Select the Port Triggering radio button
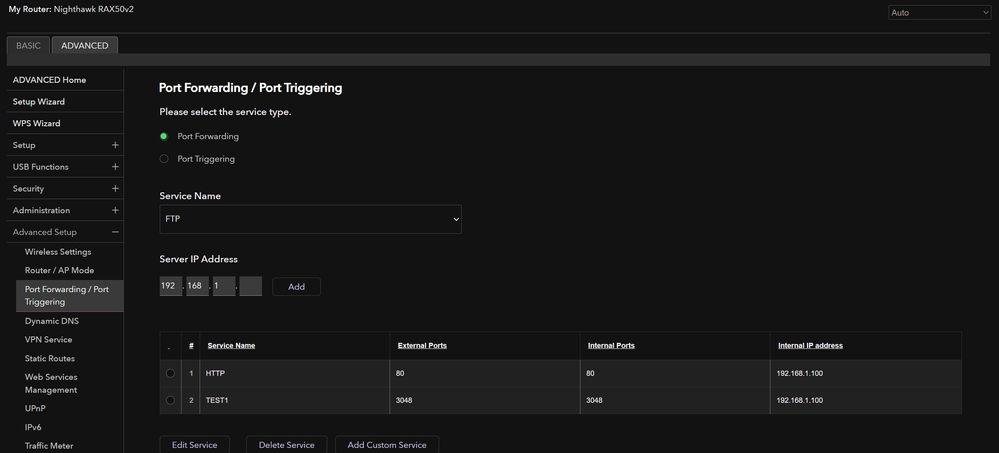The image size is (999, 453). [x=164, y=158]
